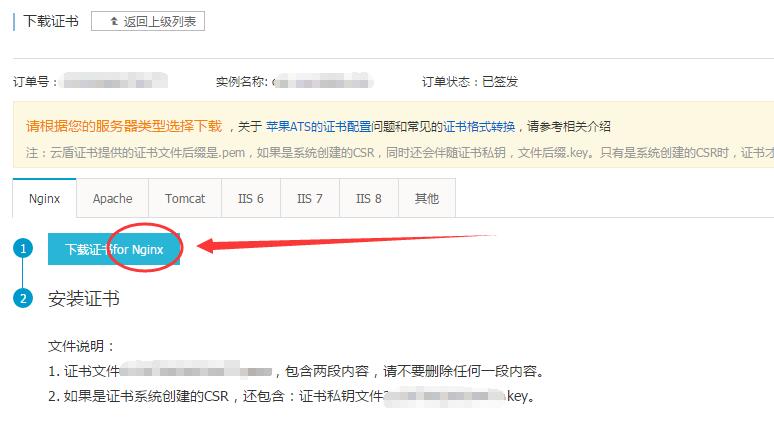774x435 pixels.
Task: Click the 安装证书 step heading
Action: coord(84,299)
